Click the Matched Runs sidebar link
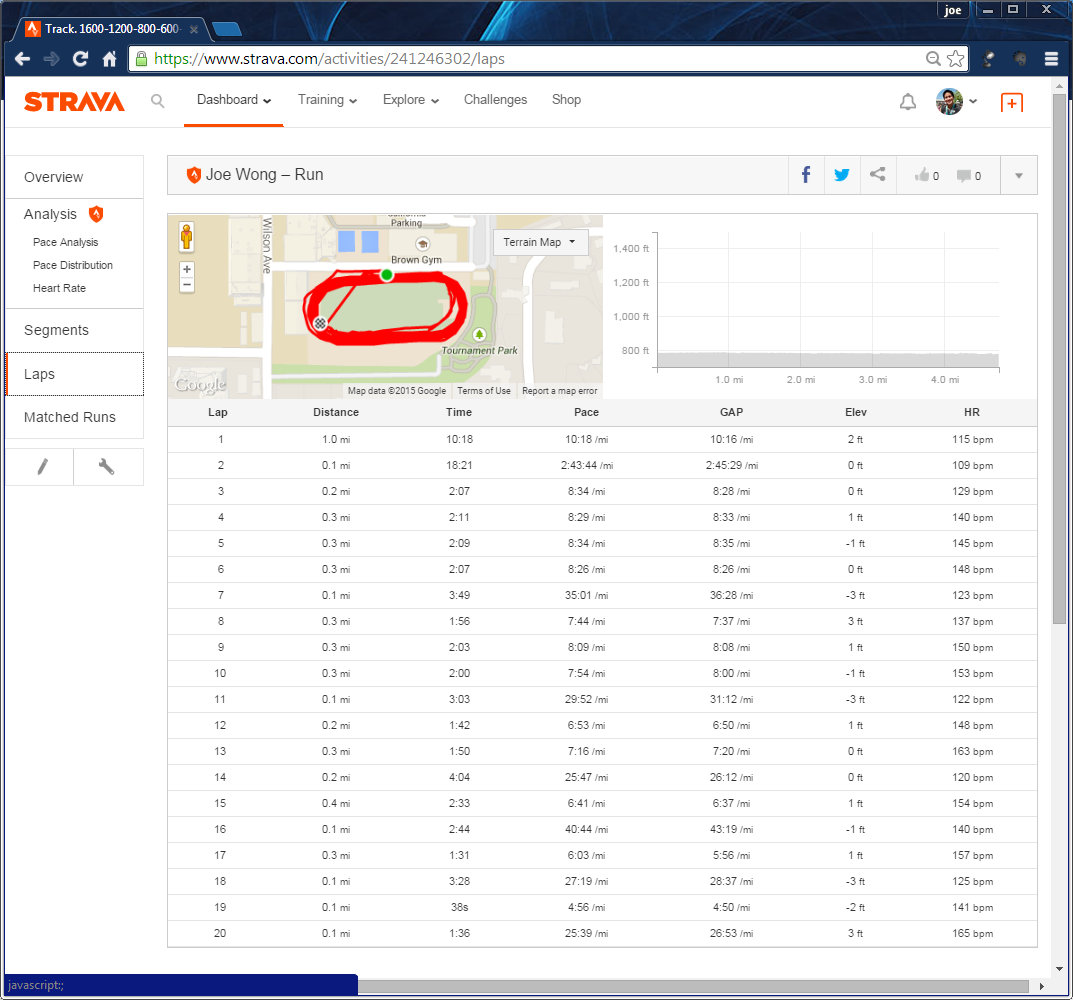 tap(70, 417)
